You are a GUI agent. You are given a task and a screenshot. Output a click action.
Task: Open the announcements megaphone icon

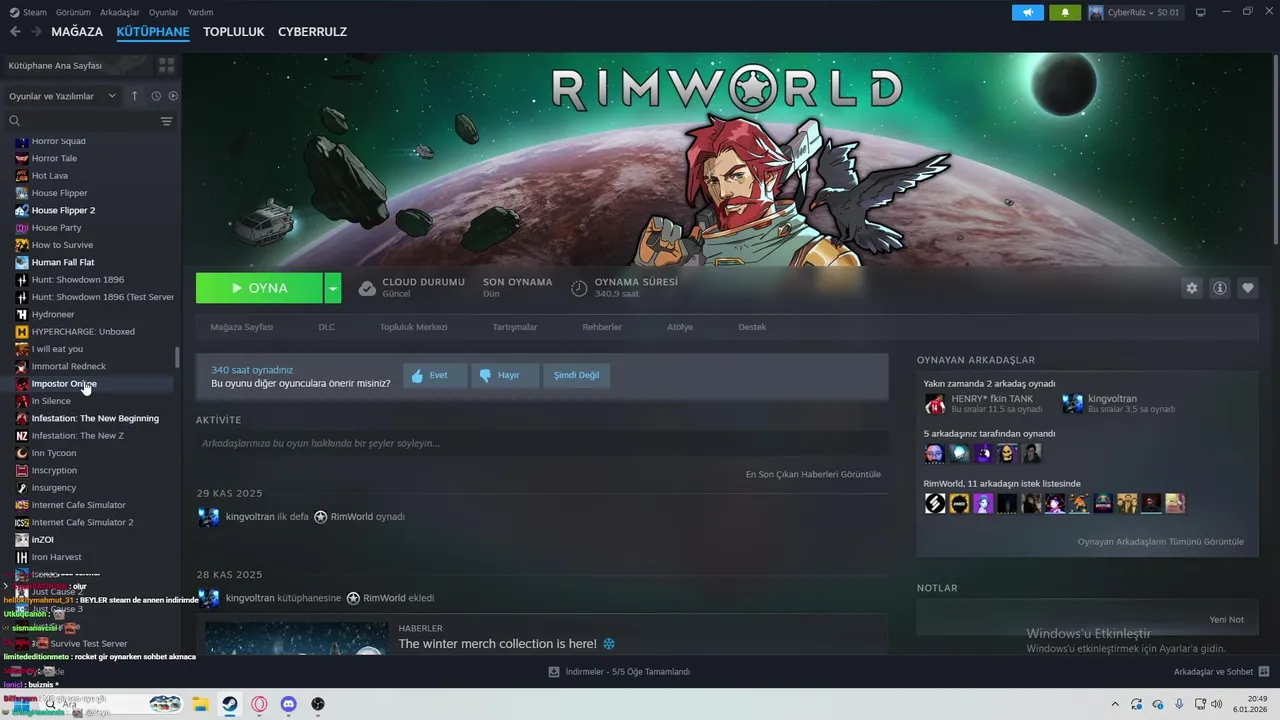[1027, 12]
